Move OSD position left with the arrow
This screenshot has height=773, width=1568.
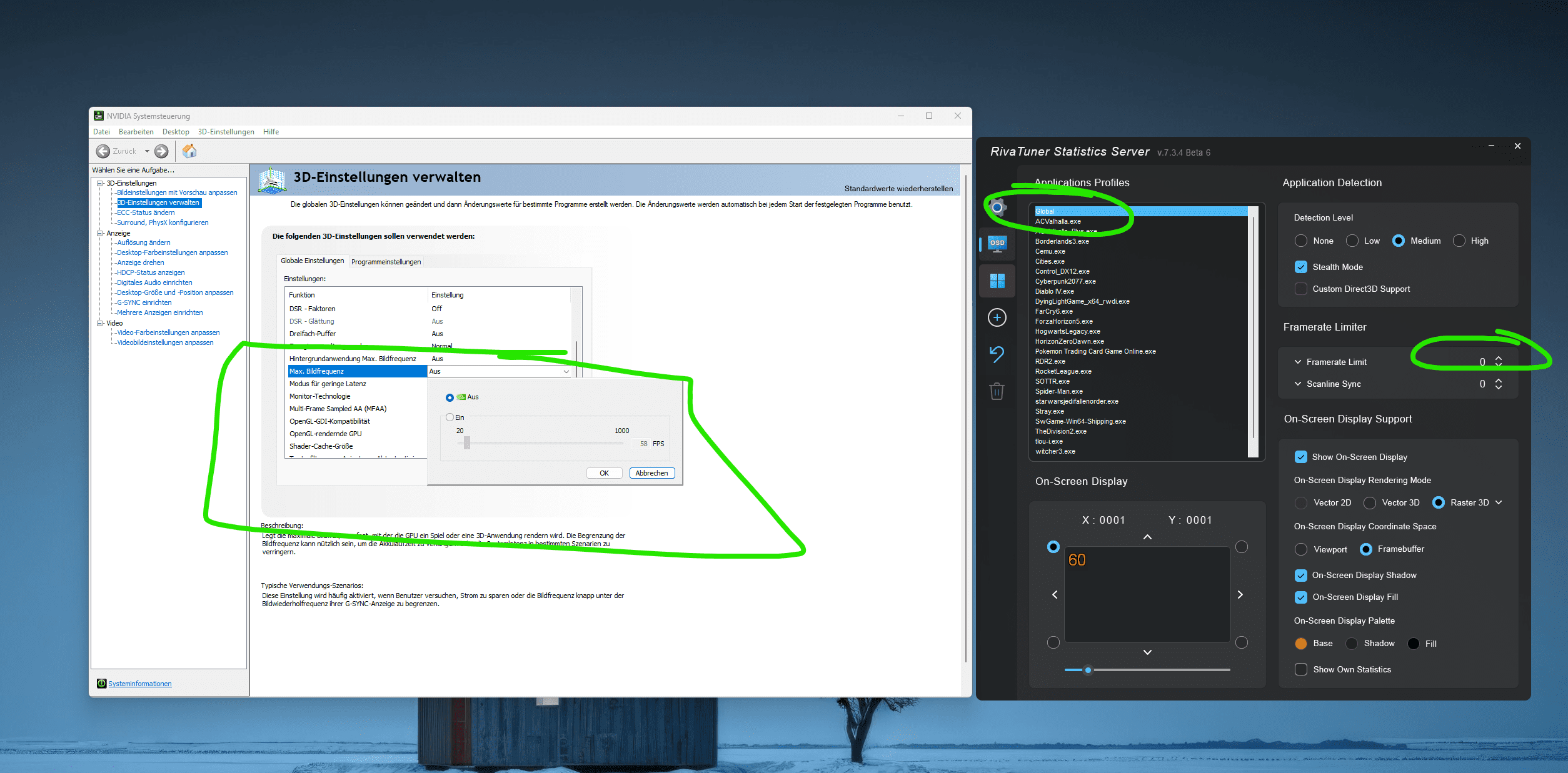tap(1055, 594)
